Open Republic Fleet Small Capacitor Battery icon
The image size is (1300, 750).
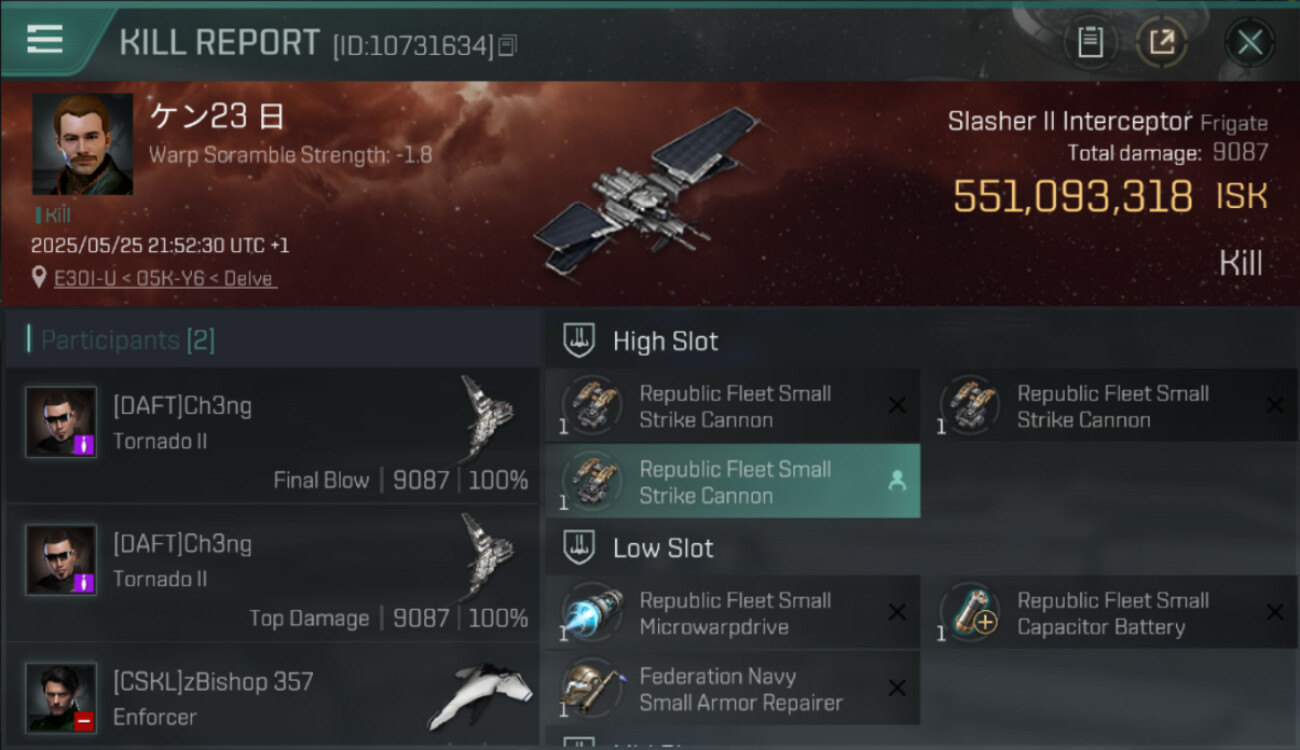(970, 613)
